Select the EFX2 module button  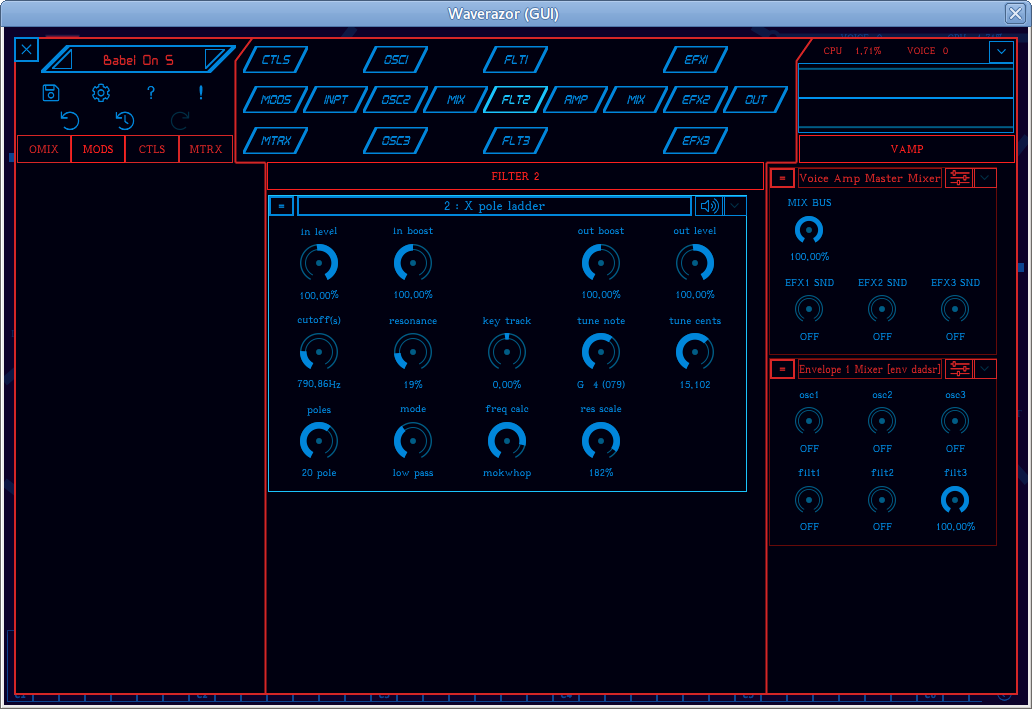[696, 100]
